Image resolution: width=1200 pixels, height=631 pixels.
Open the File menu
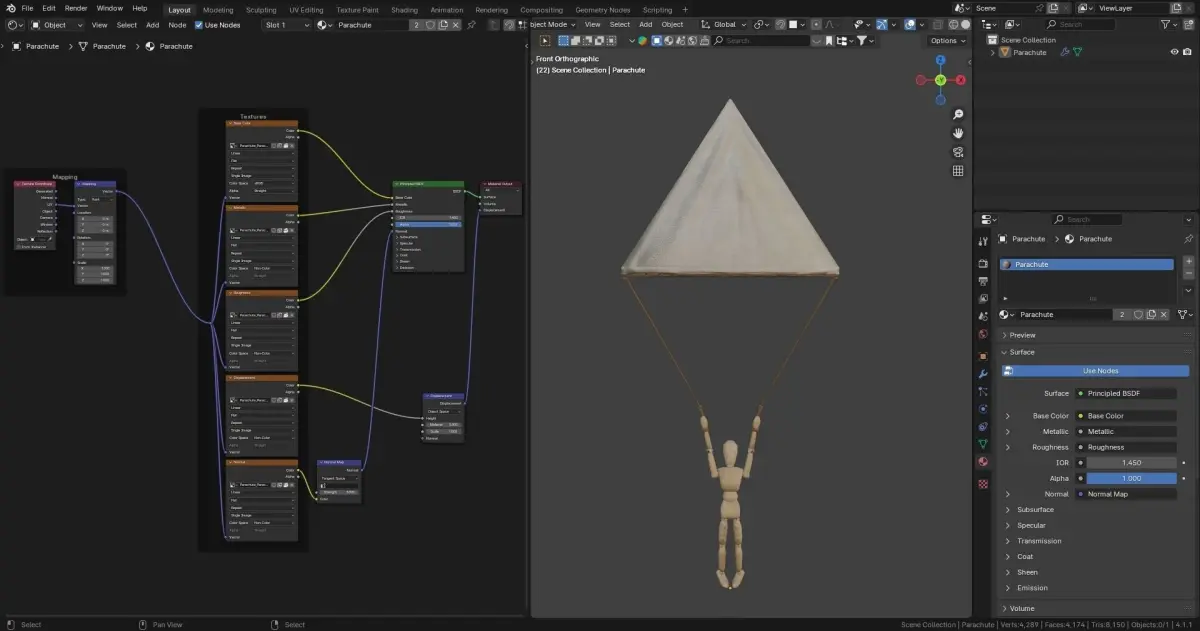point(27,8)
